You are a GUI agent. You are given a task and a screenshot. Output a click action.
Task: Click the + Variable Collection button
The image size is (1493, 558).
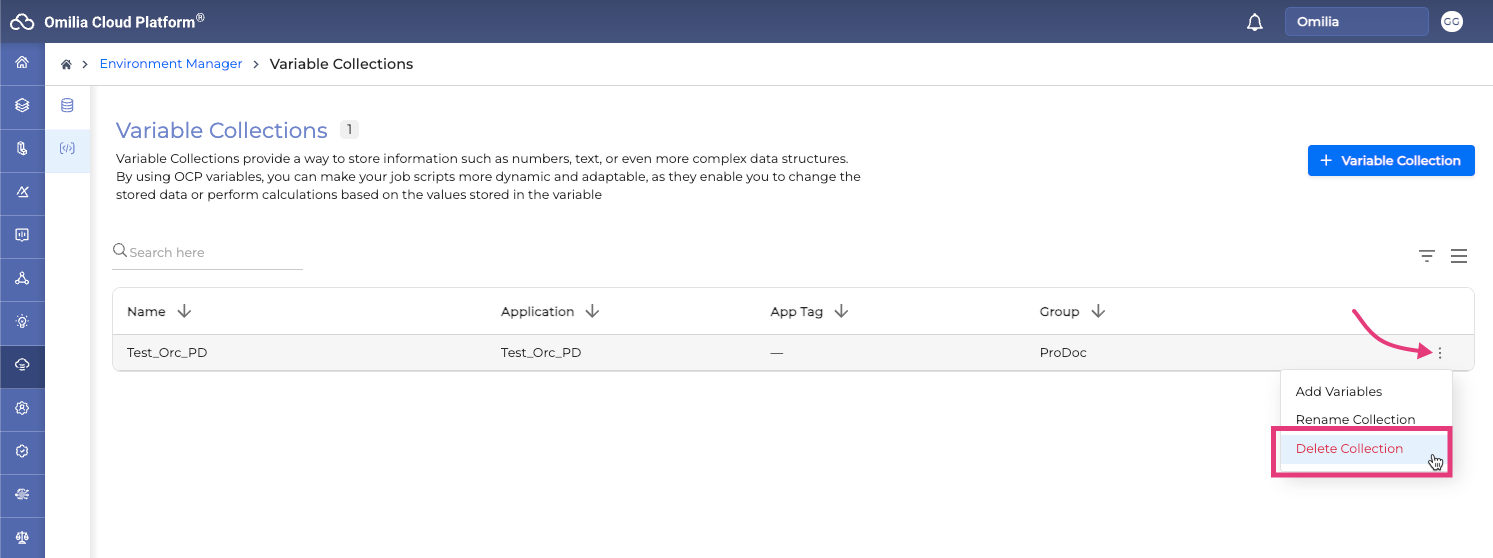click(1390, 161)
